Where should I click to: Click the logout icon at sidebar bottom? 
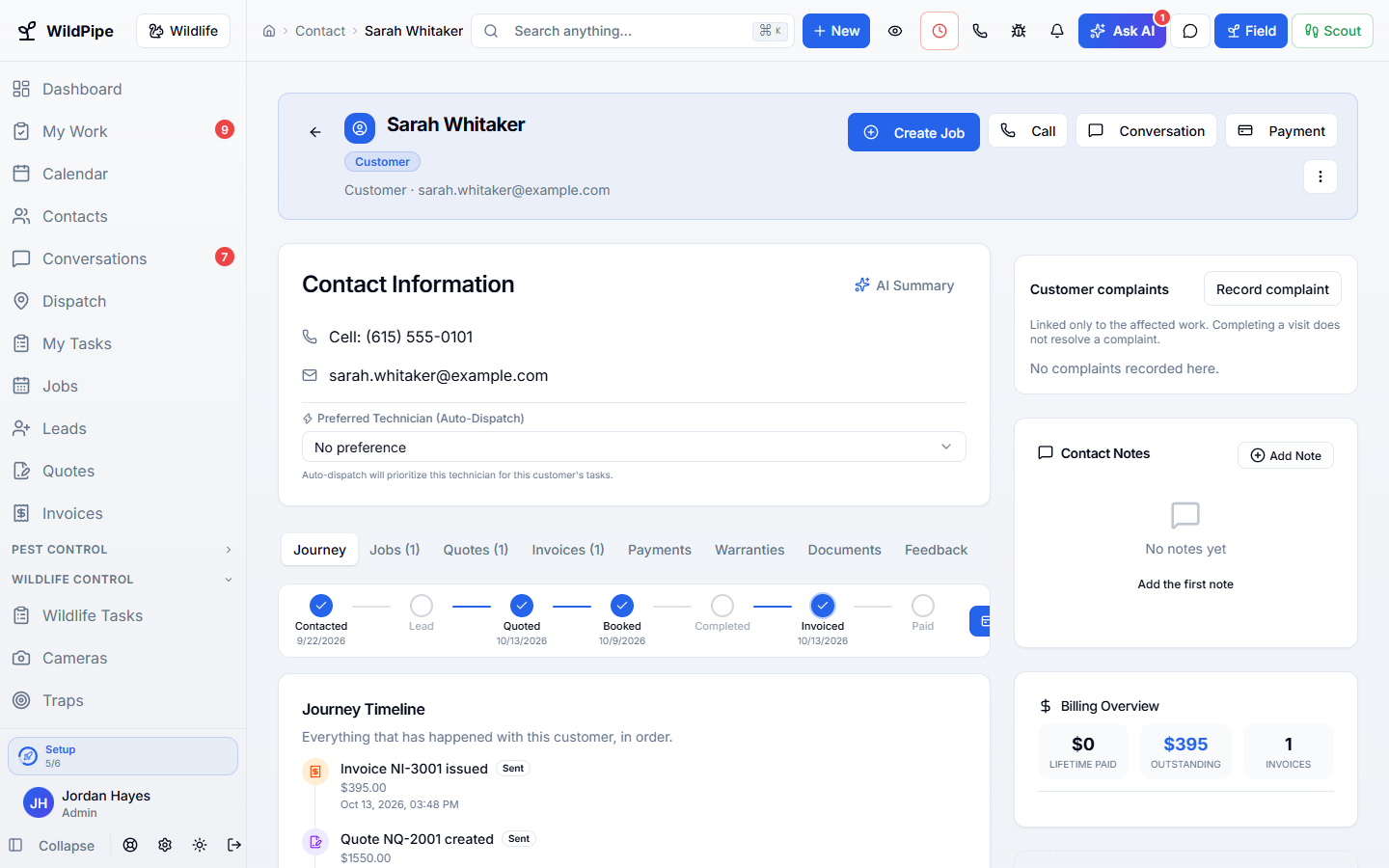[x=234, y=845]
